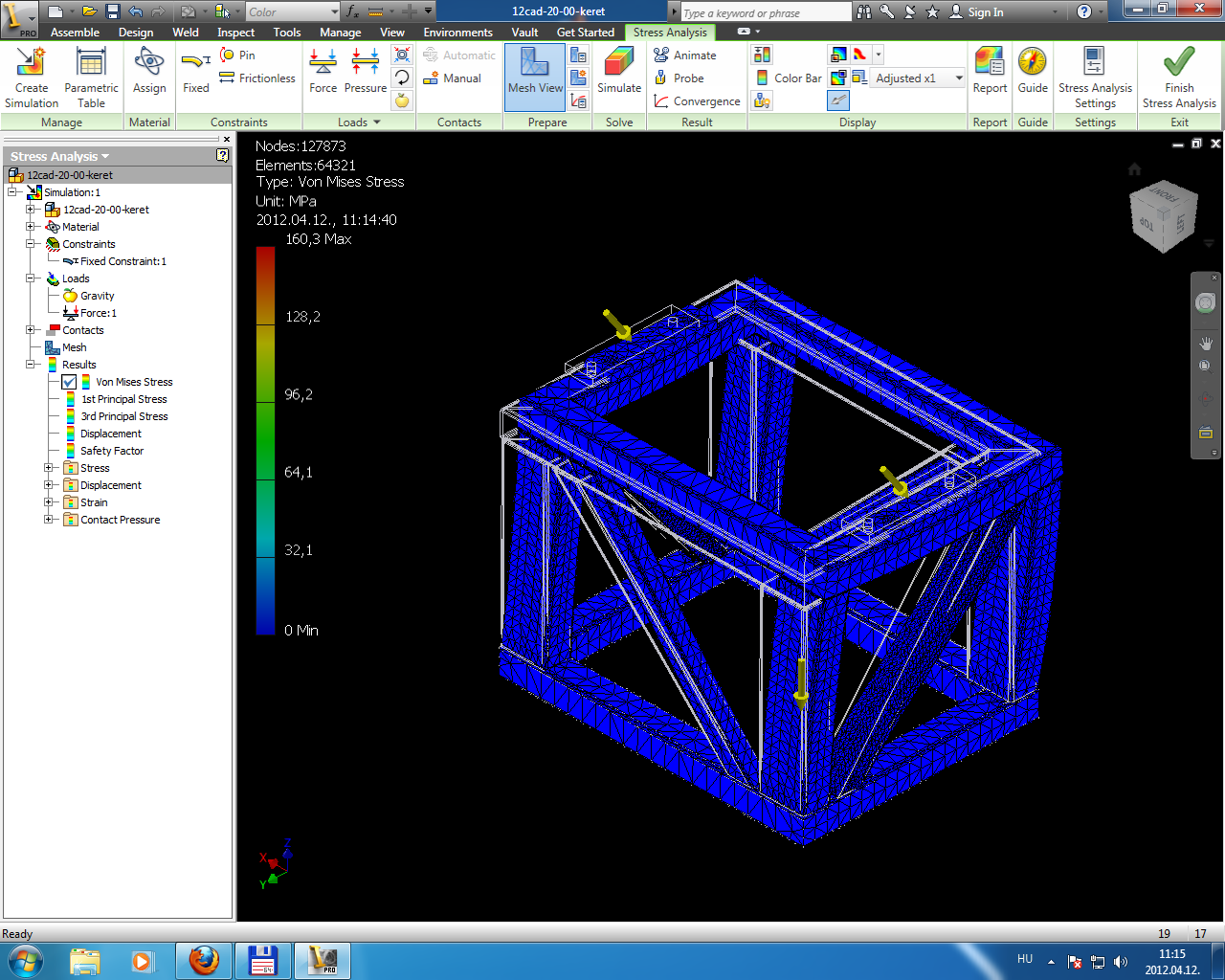Click the Sign In link

click(x=985, y=12)
